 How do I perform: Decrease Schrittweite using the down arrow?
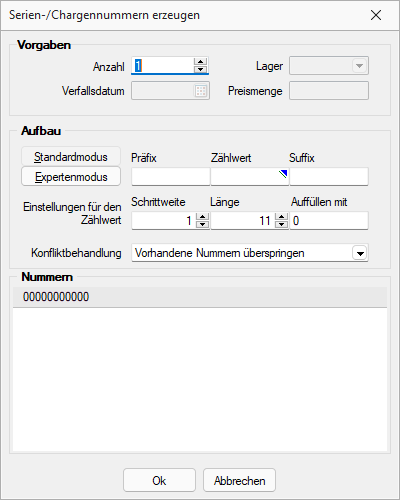point(202,224)
